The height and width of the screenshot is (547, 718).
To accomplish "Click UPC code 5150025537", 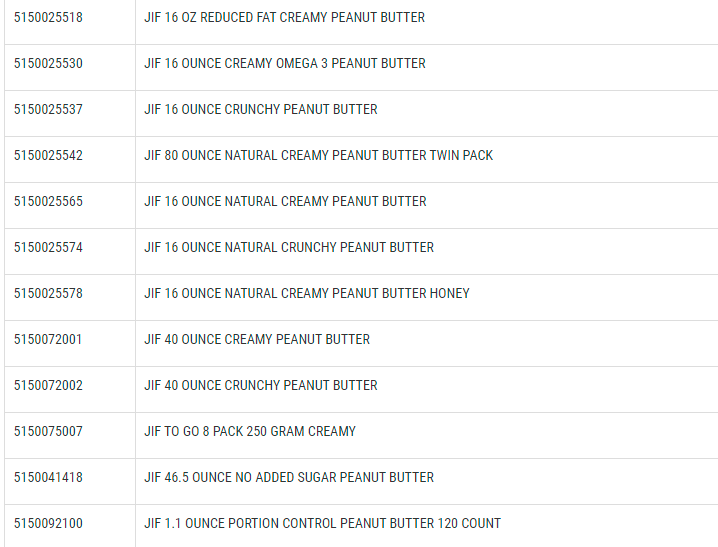I will [48, 110].
